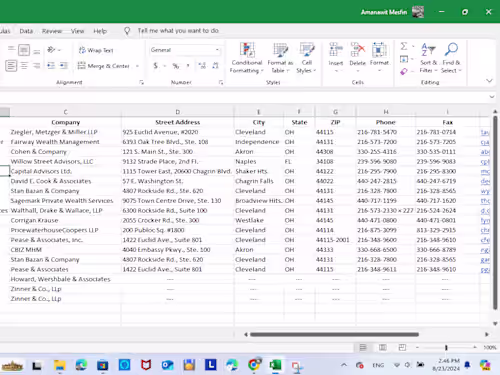Click the horizontal scrollbar thumb
Screen dimensions: 500x375
point(334,334)
